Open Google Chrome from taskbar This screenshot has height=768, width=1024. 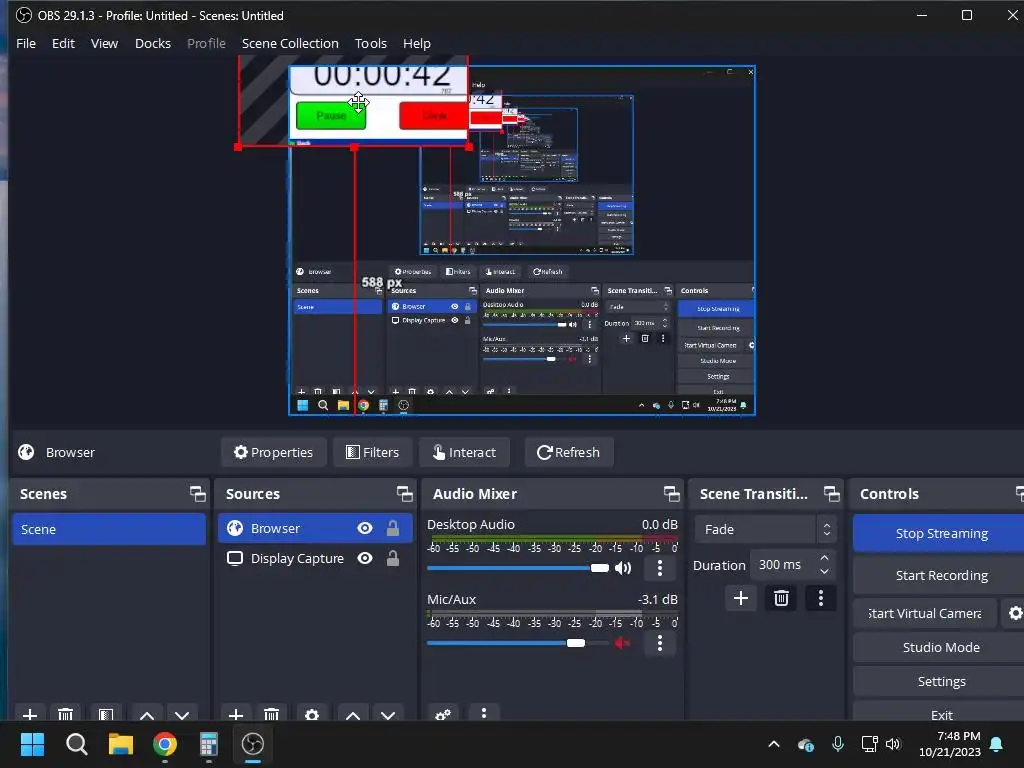click(165, 744)
